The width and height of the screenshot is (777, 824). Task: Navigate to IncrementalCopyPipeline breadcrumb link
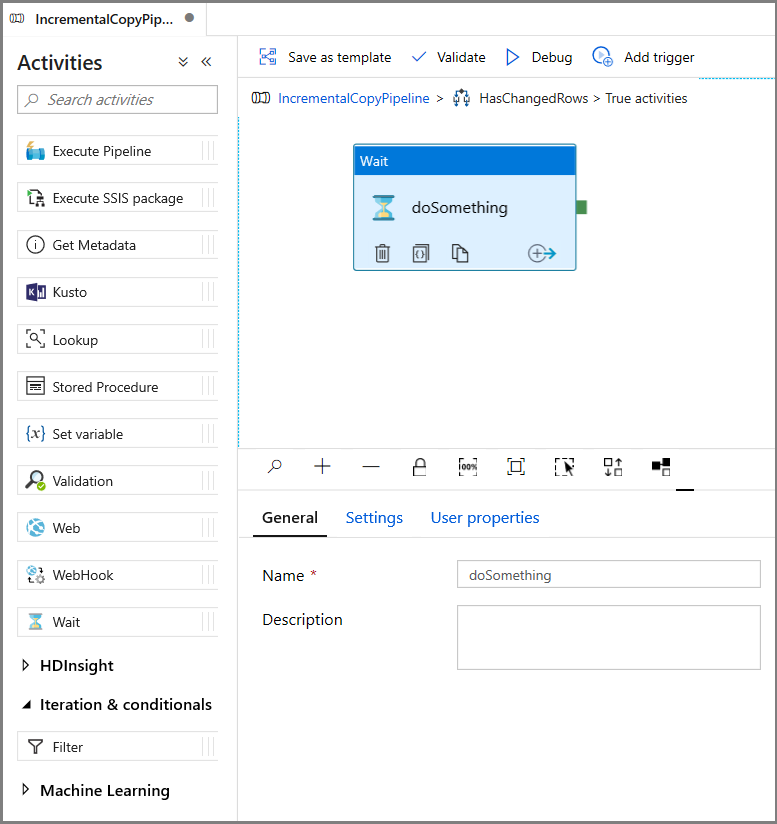click(354, 98)
